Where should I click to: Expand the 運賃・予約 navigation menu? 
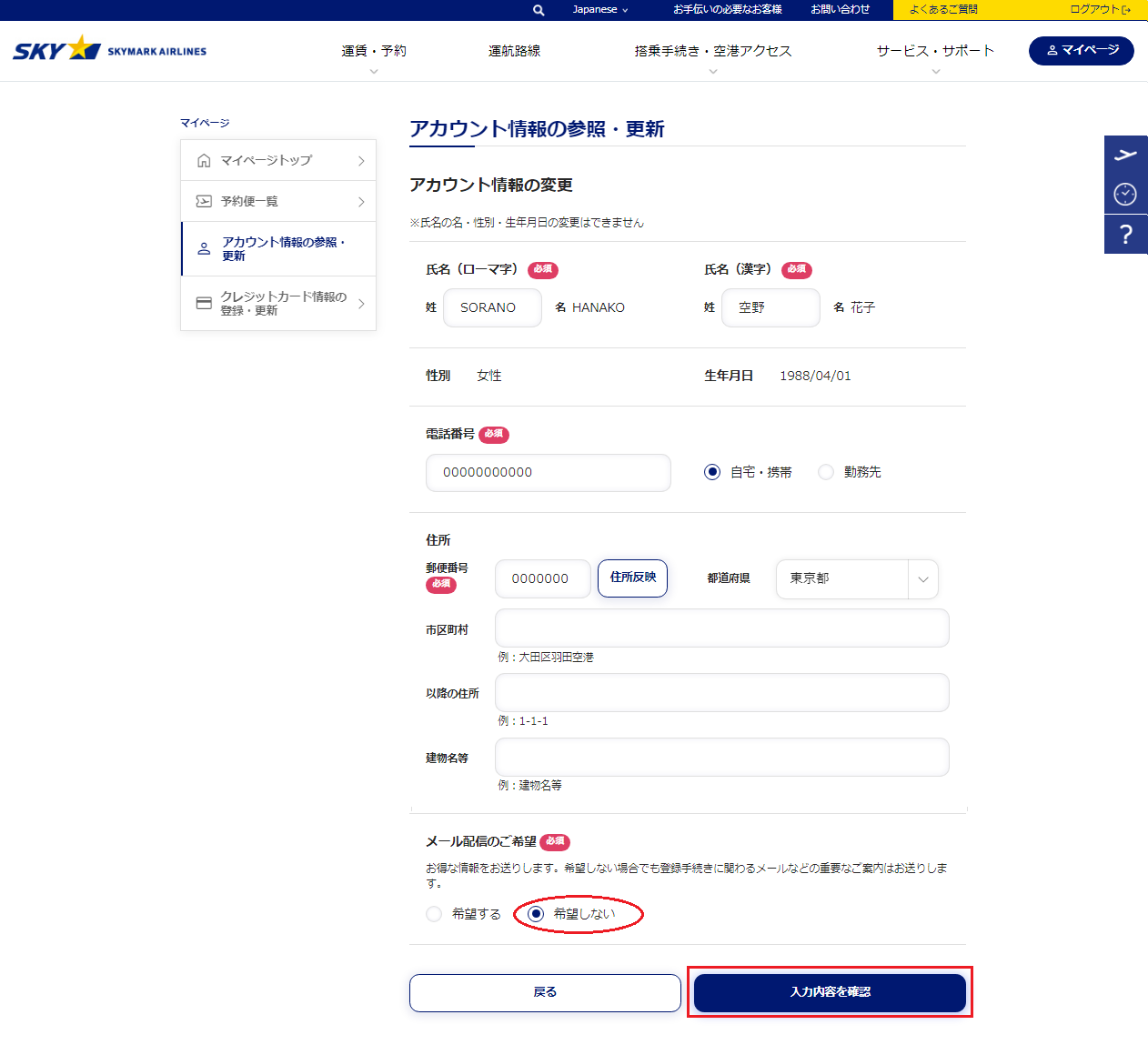point(374,52)
